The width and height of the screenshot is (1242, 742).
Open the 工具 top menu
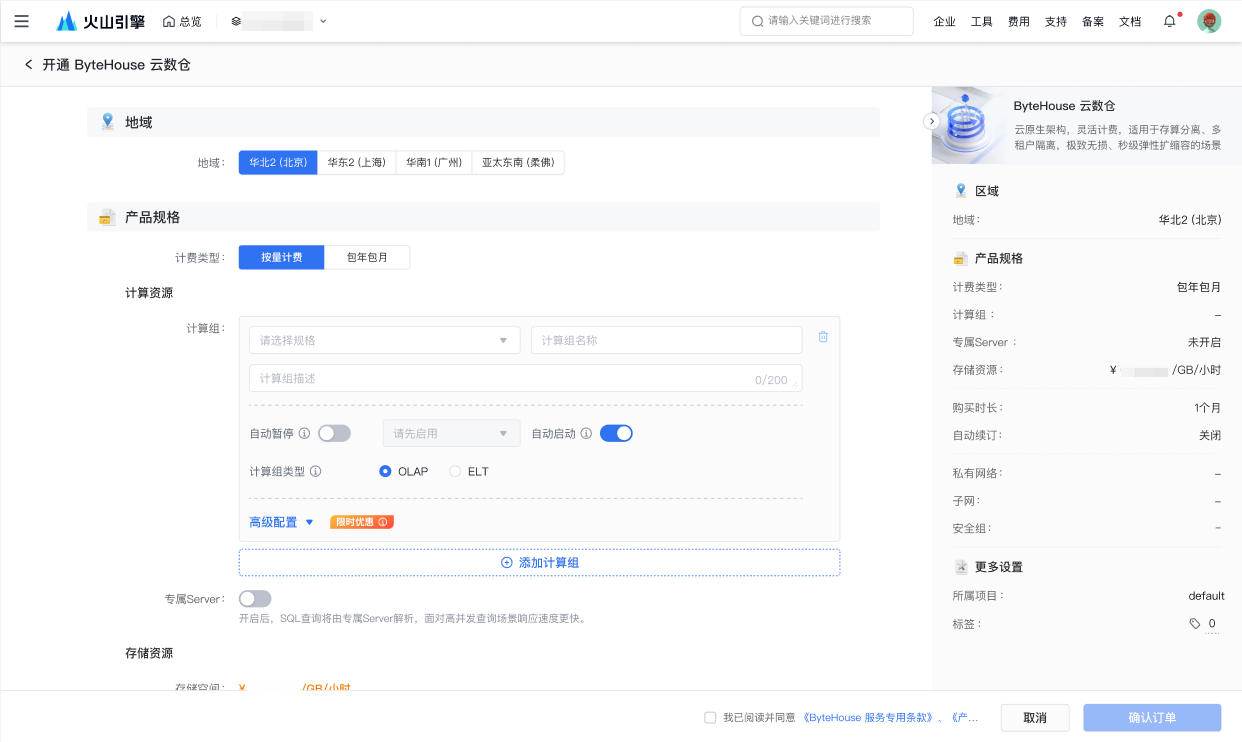click(x=981, y=21)
